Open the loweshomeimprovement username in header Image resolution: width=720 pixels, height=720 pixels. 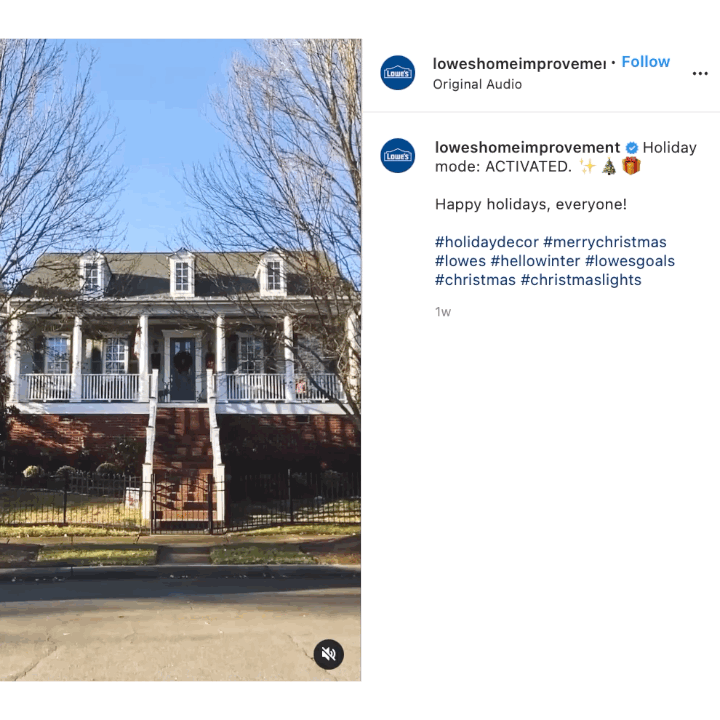coord(519,64)
